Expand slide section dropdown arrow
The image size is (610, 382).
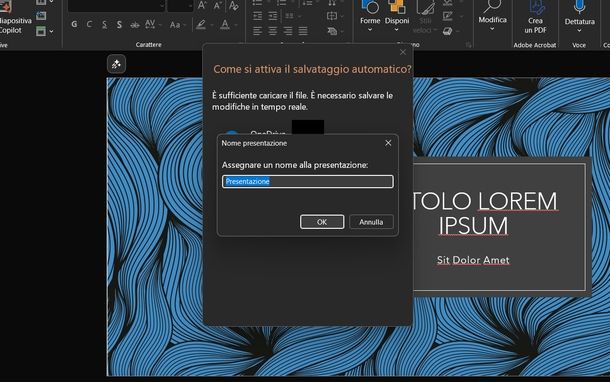point(51,31)
